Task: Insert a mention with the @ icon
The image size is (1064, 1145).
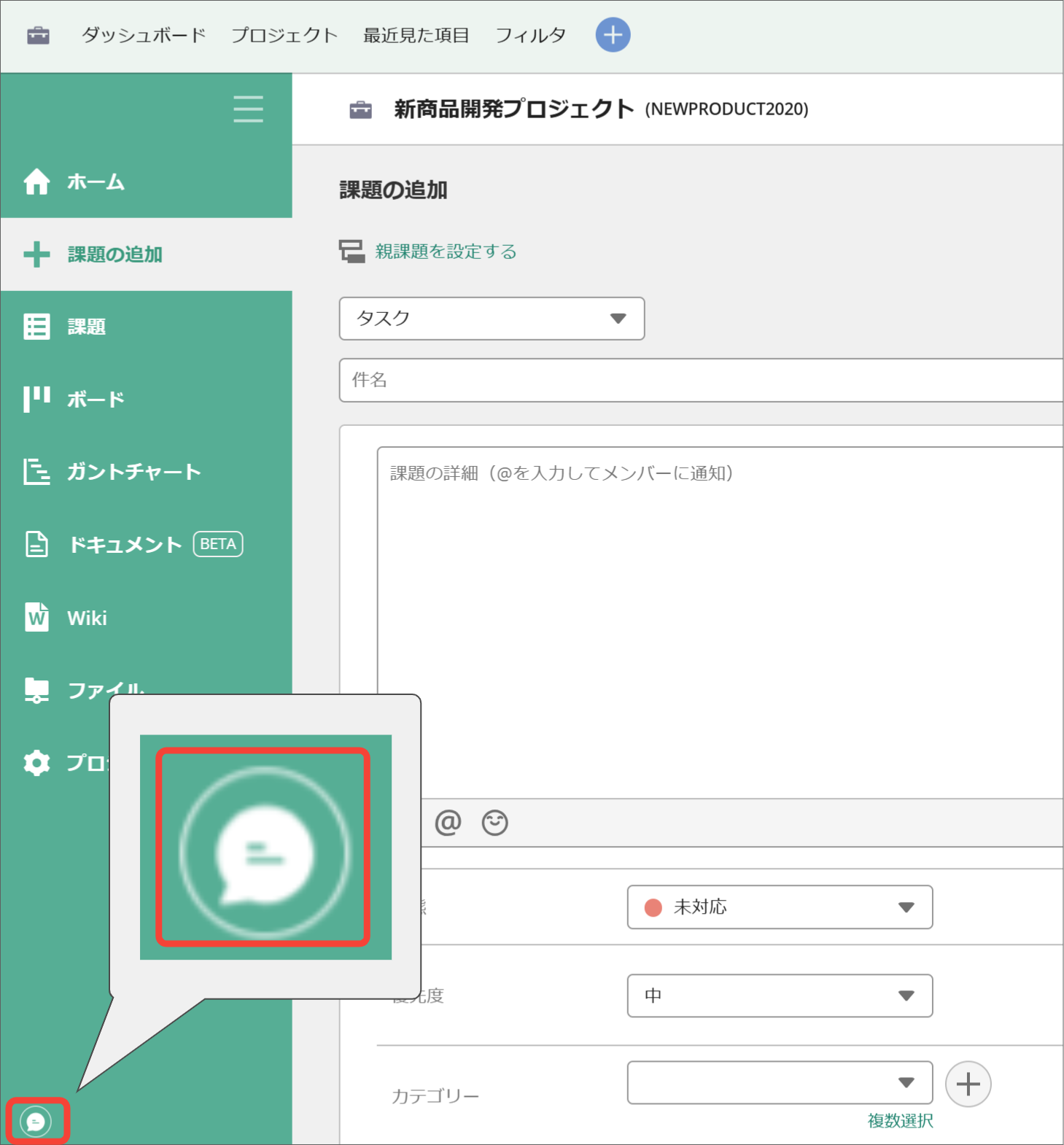Action: [448, 823]
